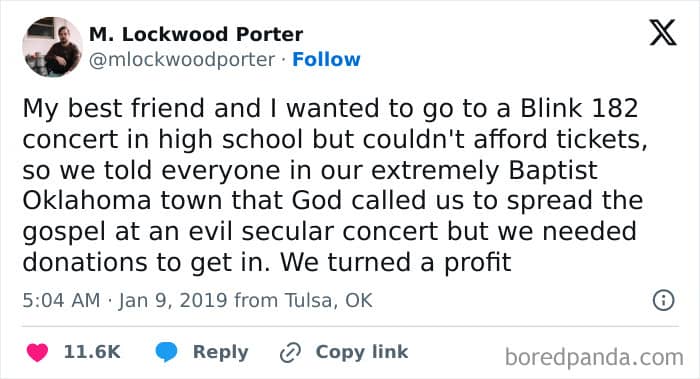700x379 pixels.
Task: View the 11.6K likes count
Action: [92, 352]
